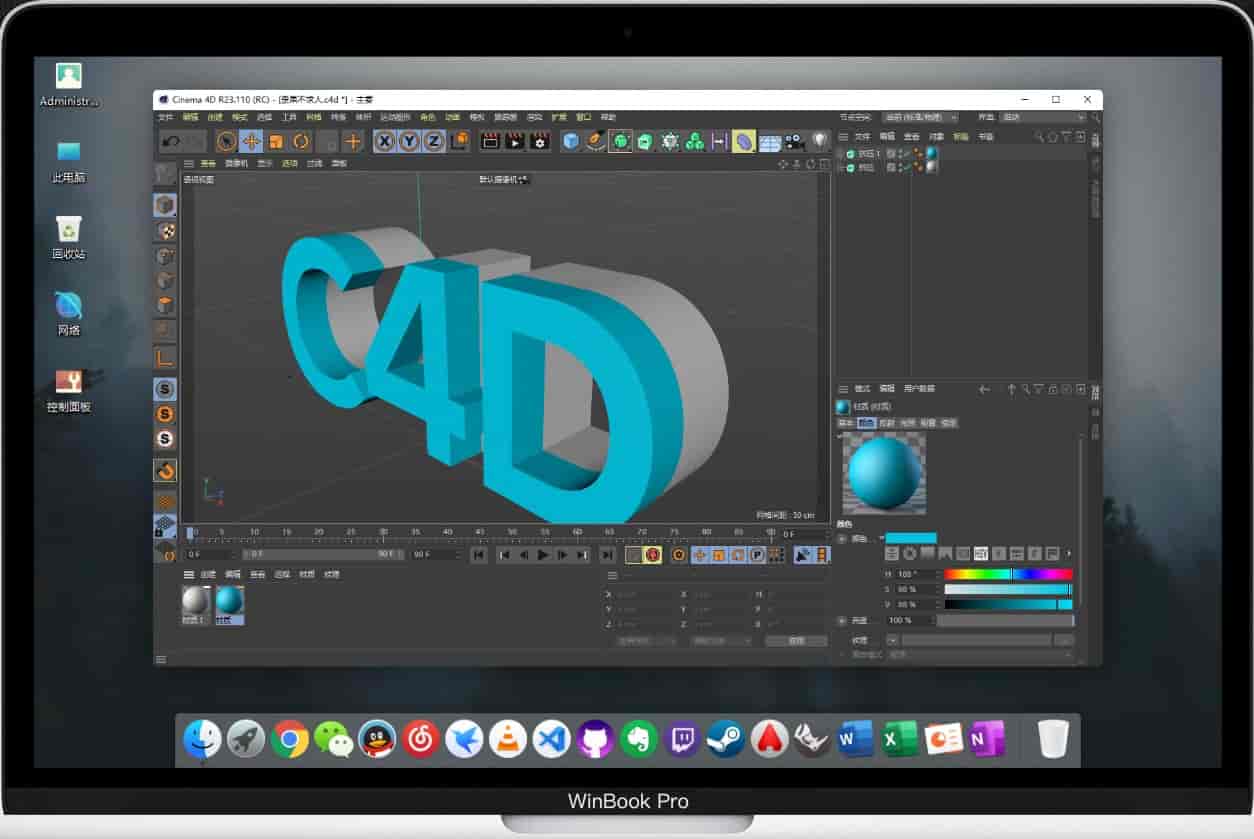Screen dimensions: 1254x839
Task: Open the 渲染 menu
Action: (x=534, y=117)
